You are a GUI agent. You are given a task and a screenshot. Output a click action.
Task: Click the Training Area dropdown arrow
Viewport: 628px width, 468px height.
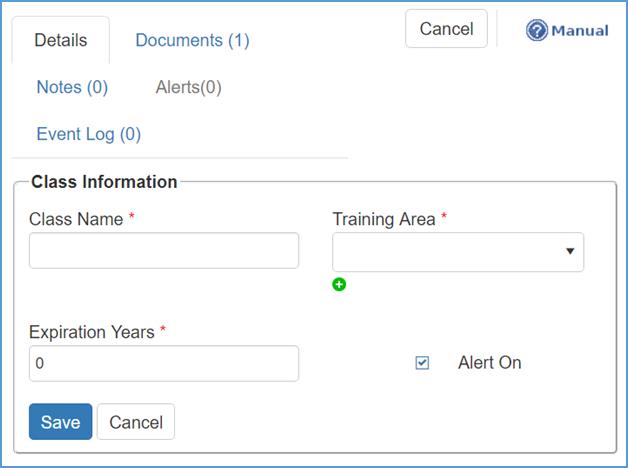pyautogui.click(x=570, y=252)
